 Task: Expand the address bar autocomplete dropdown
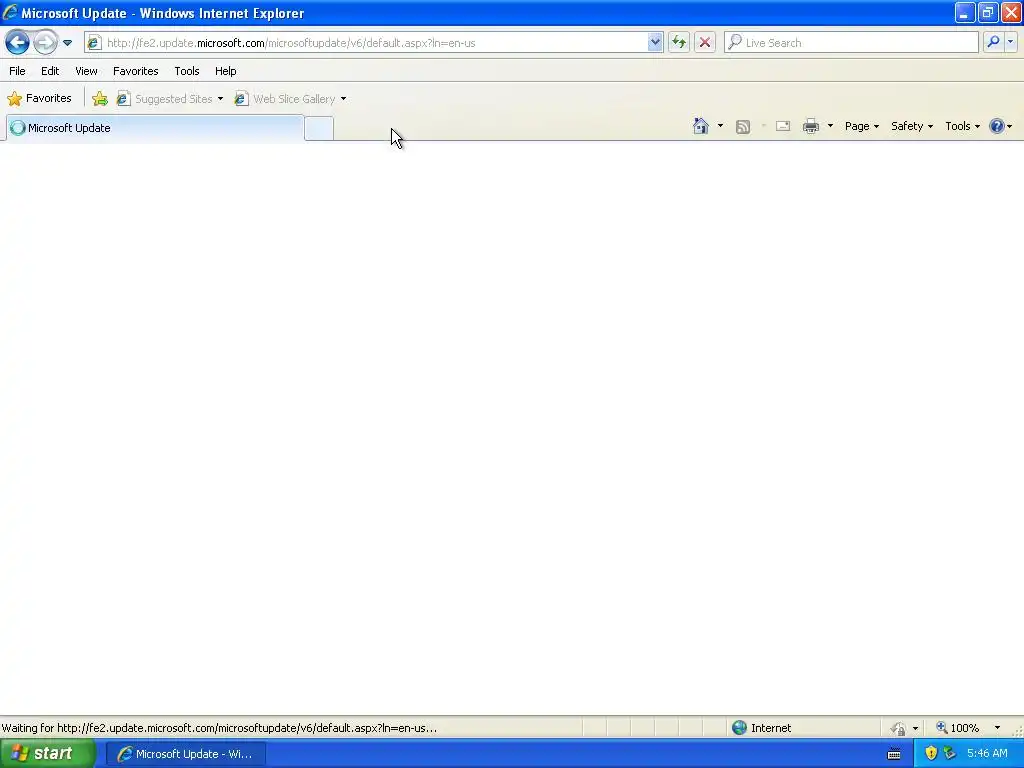click(655, 43)
